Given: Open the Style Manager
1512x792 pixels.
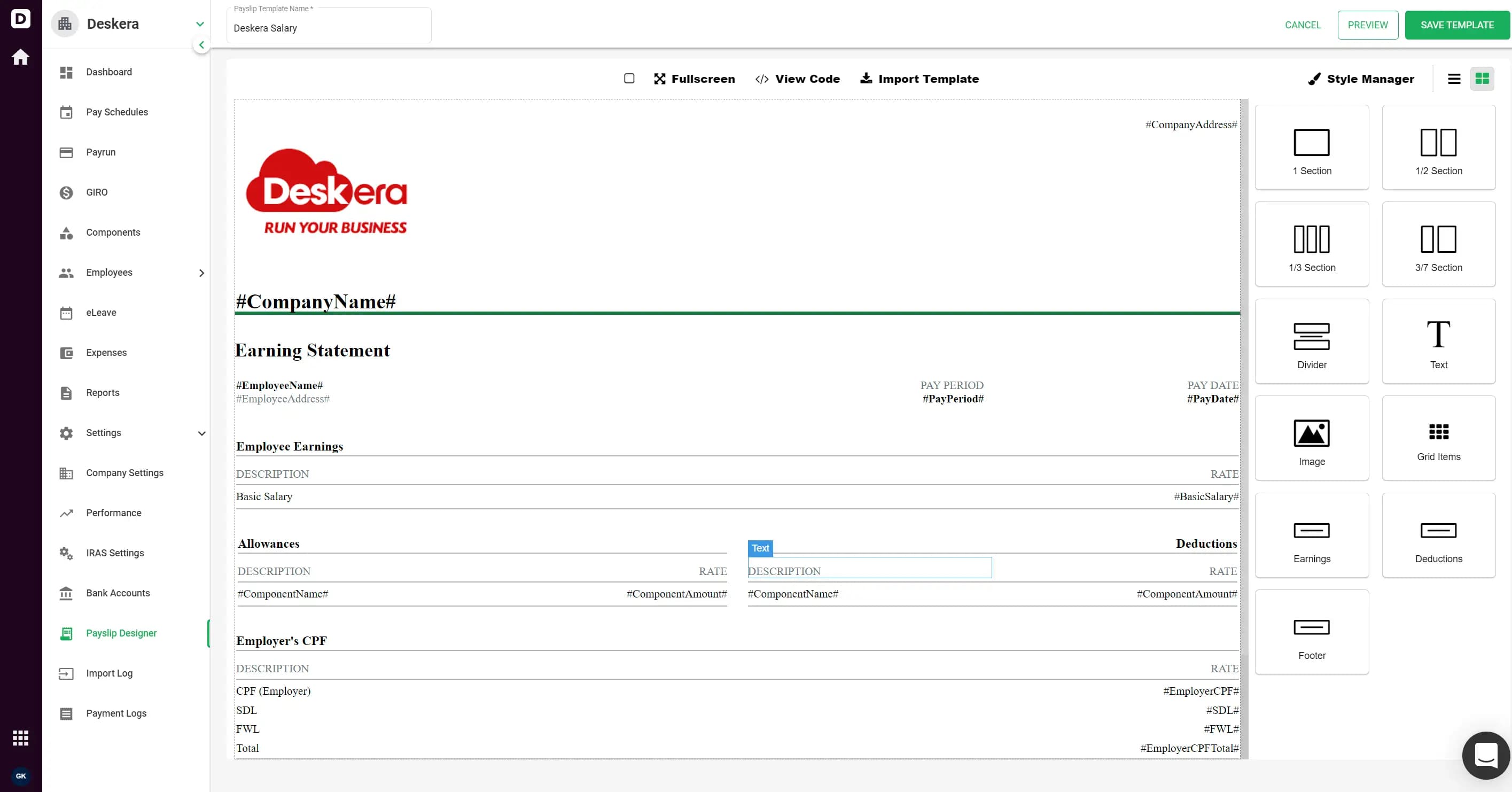Looking at the screenshot, I should (1362, 79).
